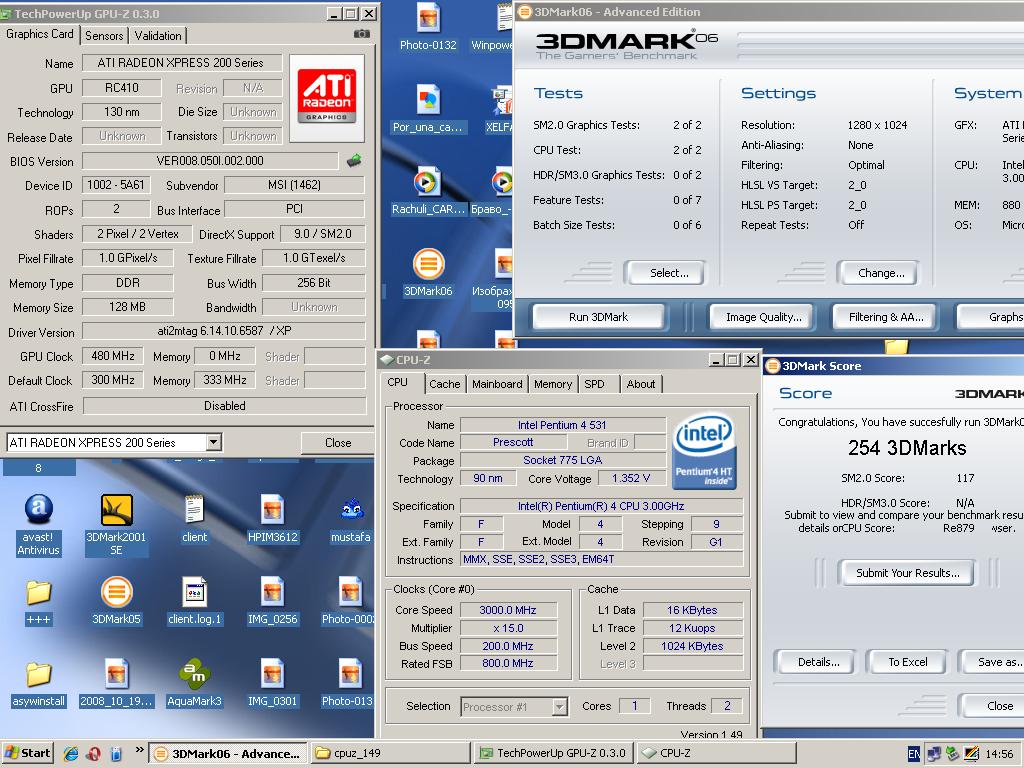The width and height of the screenshot is (1024, 768).
Task: Switch to TechPowerUp GPU-Z taskbar item
Action: (x=554, y=753)
